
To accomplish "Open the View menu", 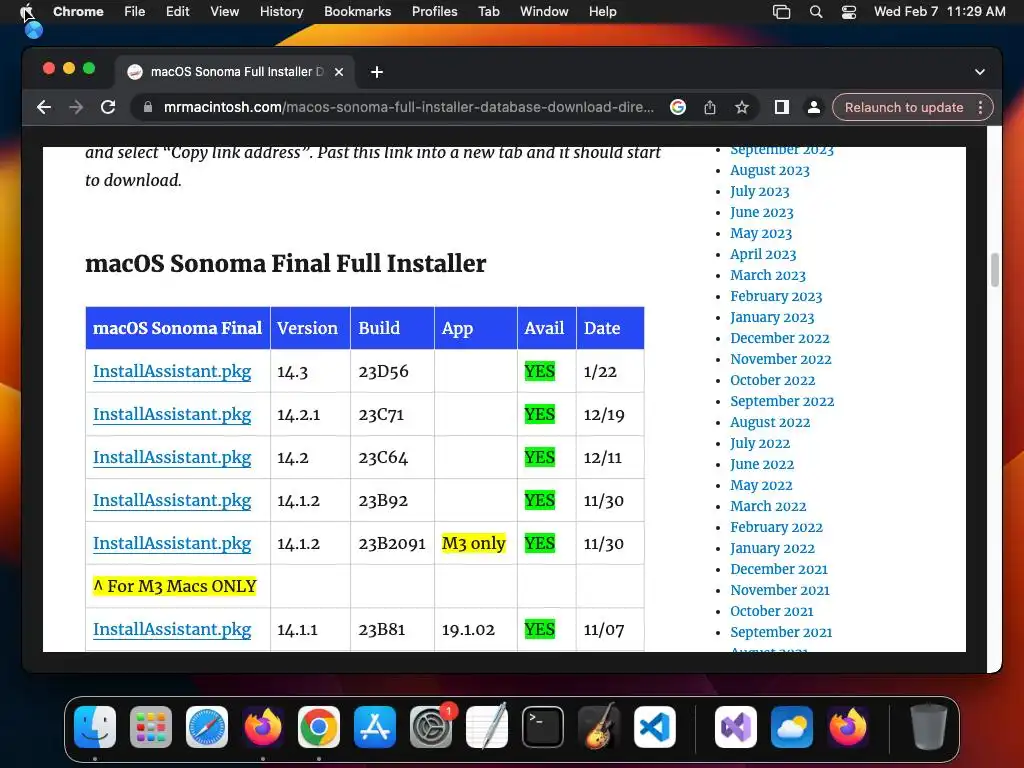I will coord(225,12).
